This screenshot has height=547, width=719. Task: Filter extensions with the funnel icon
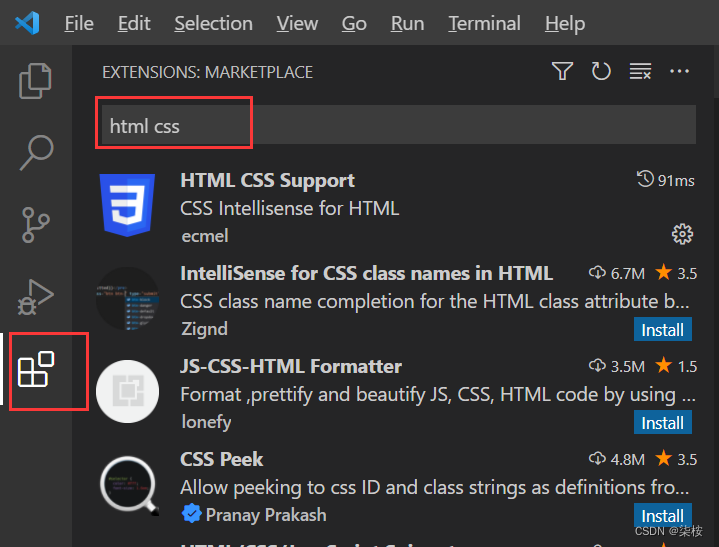pyautogui.click(x=562, y=71)
